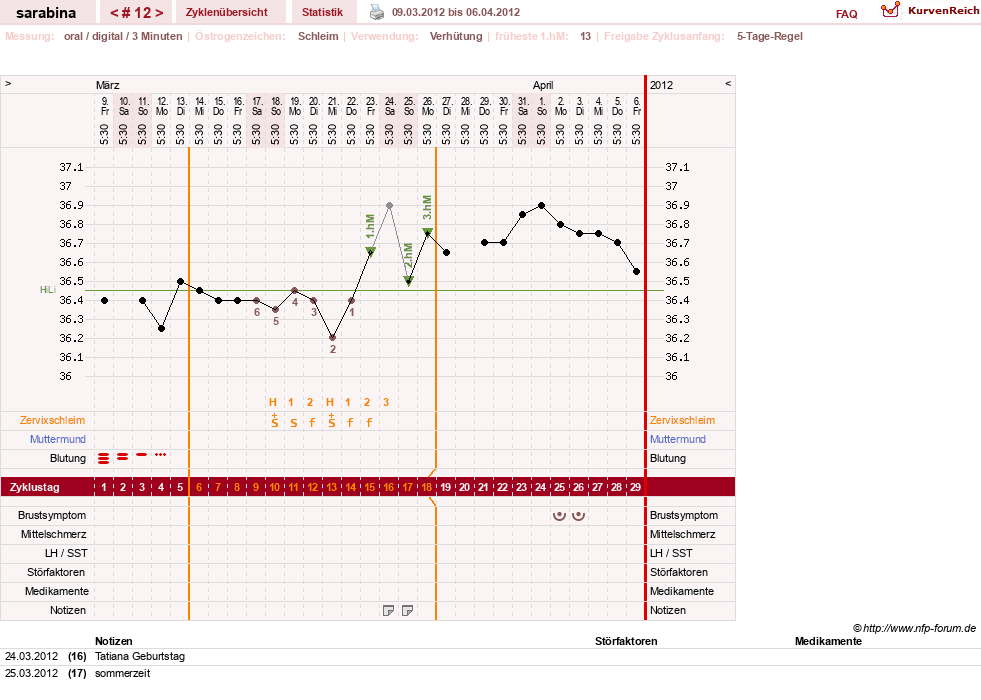Viewport: 981px width, 700px height.
Task: Open the KurvenReich link text
Action: coord(943,11)
